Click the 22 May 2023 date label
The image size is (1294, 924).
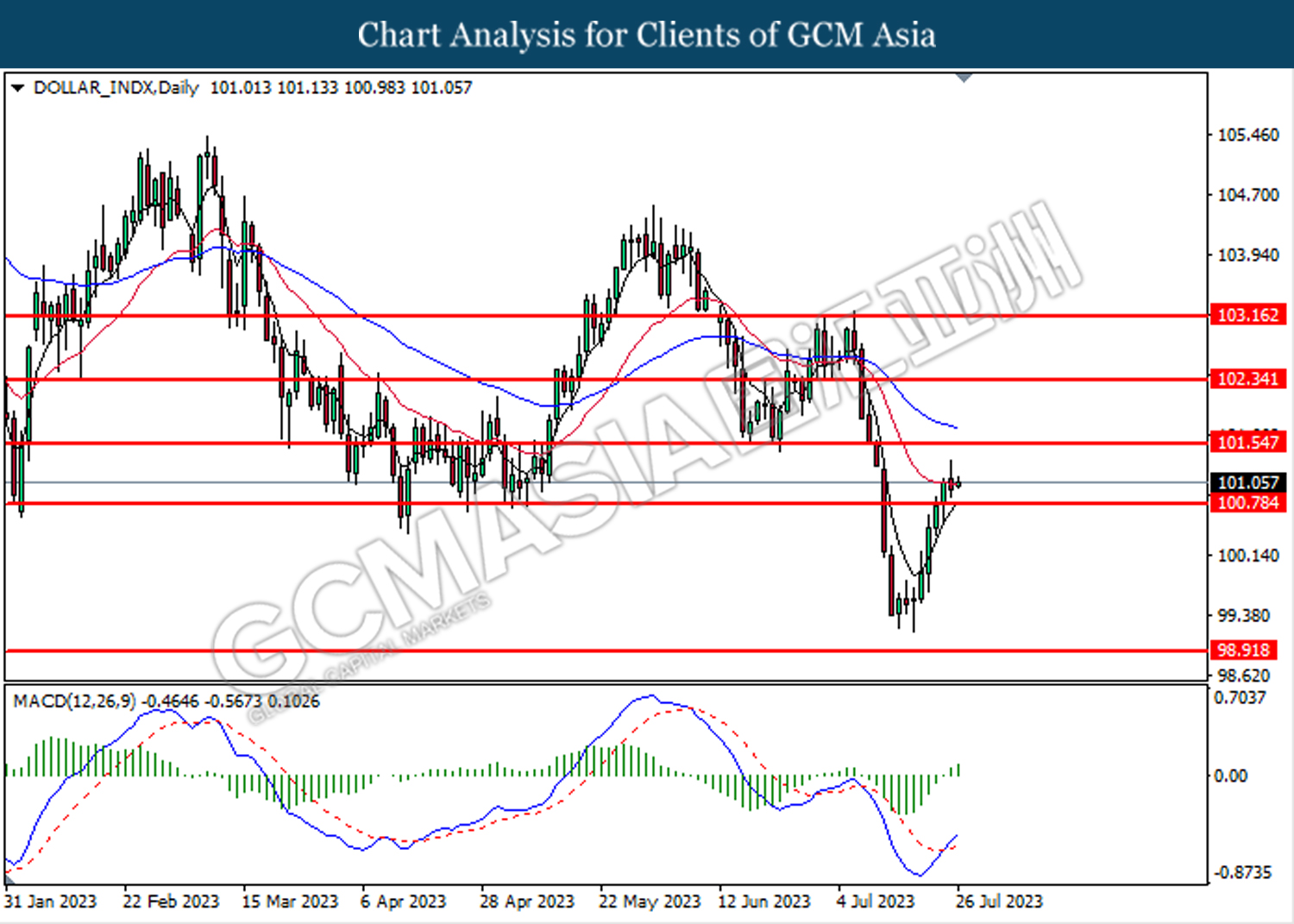click(650, 902)
